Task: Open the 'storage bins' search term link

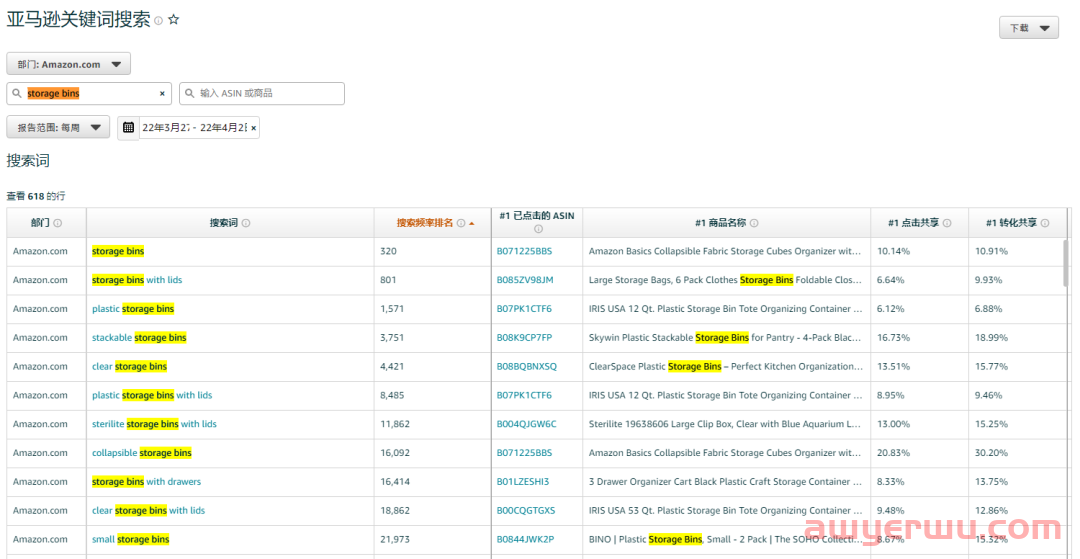Action: [x=118, y=251]
